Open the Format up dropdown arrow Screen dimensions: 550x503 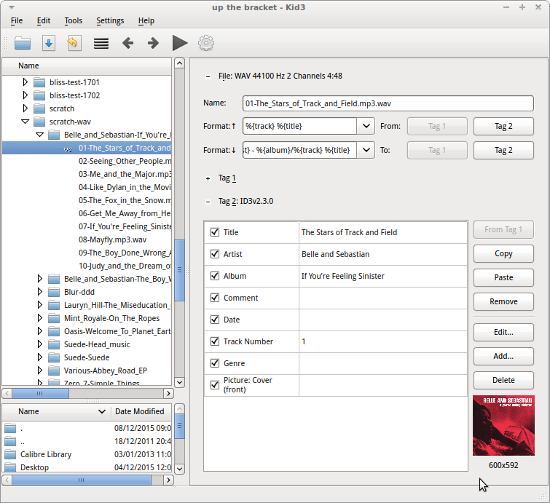366,126
